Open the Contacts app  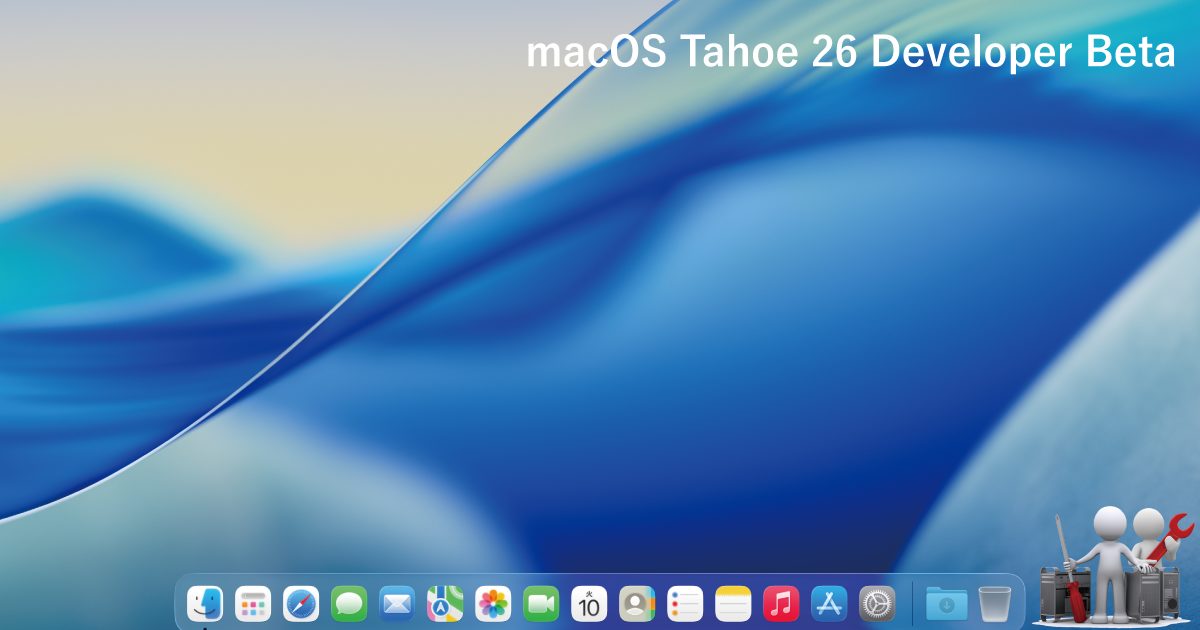636,603
